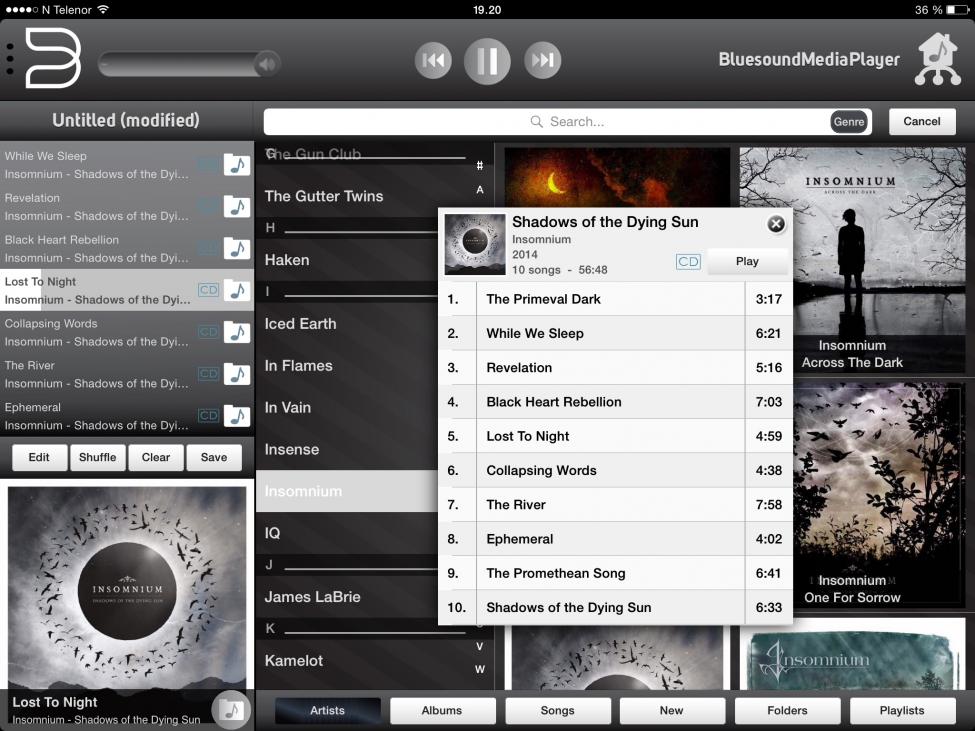
Task: Pause the current playback
Action: pos(487,60)
